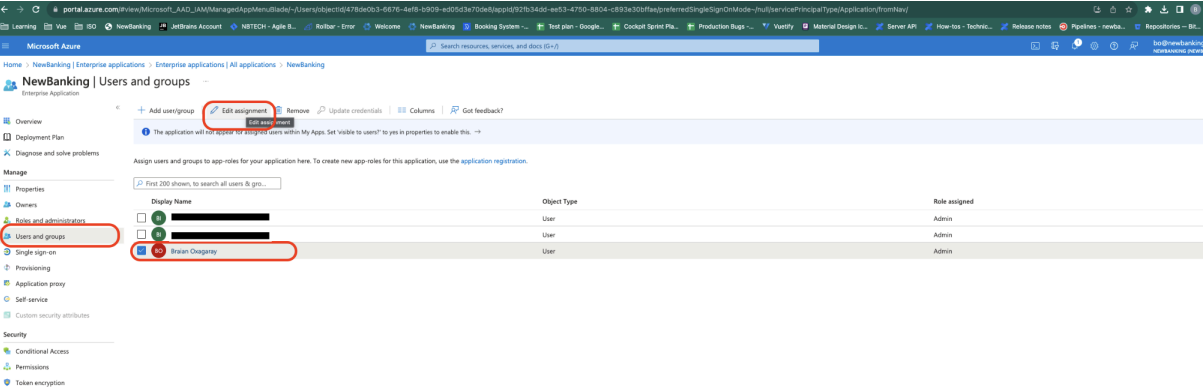Viewport: 1204px width, 390px height.
Task: Click Add user/group
Action: coord(165,110)
